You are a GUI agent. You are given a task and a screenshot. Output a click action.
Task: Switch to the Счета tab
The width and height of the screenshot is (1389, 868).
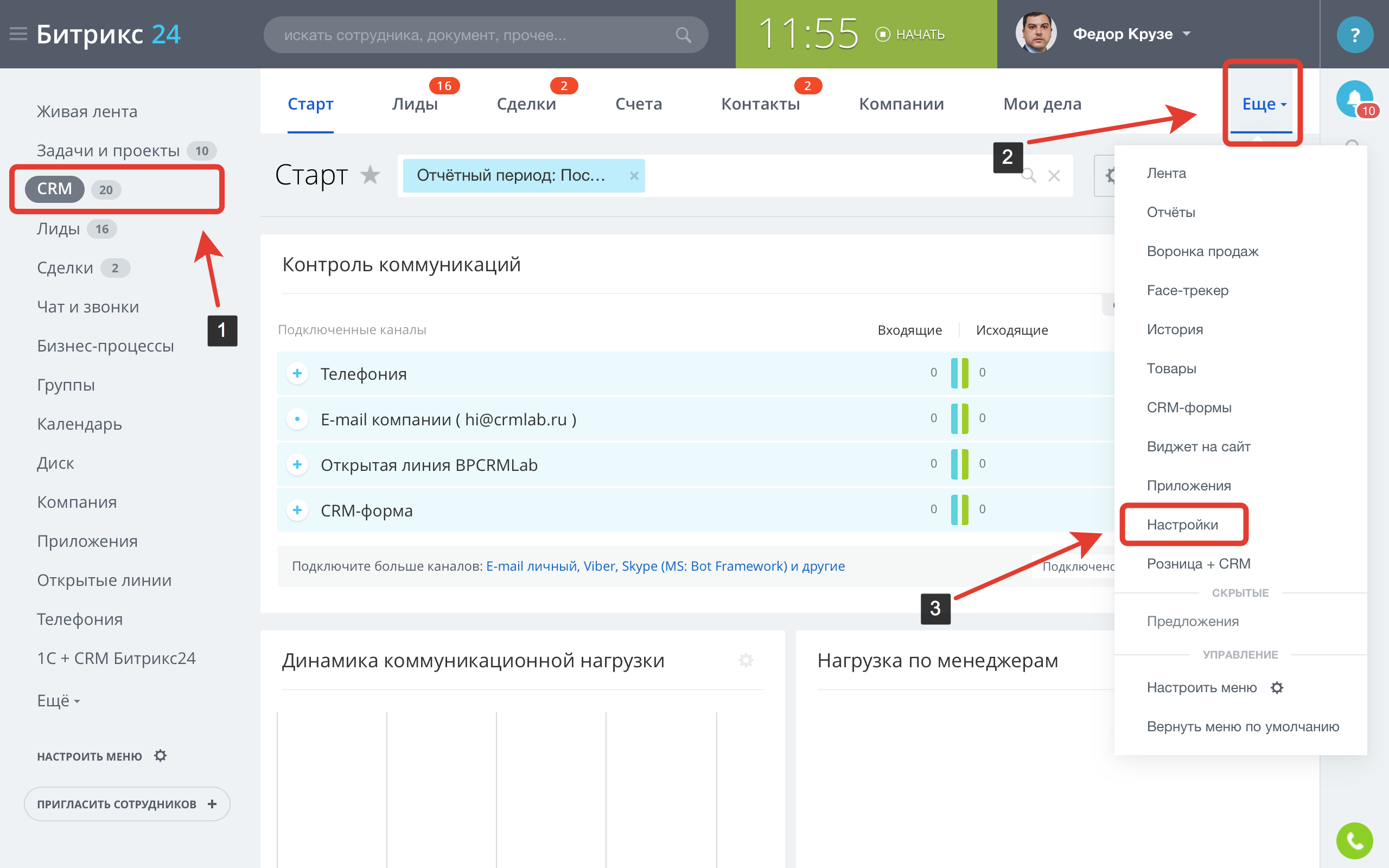639,104
